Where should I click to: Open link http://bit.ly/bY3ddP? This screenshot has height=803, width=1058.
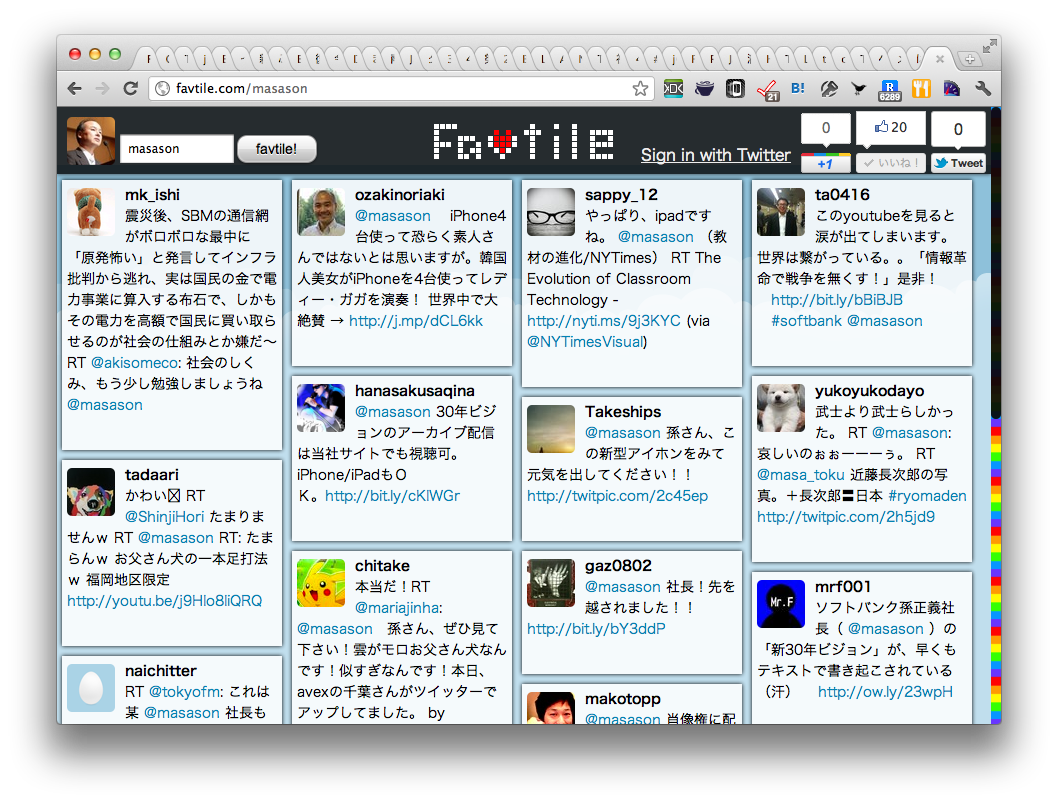tap(596, 629)
